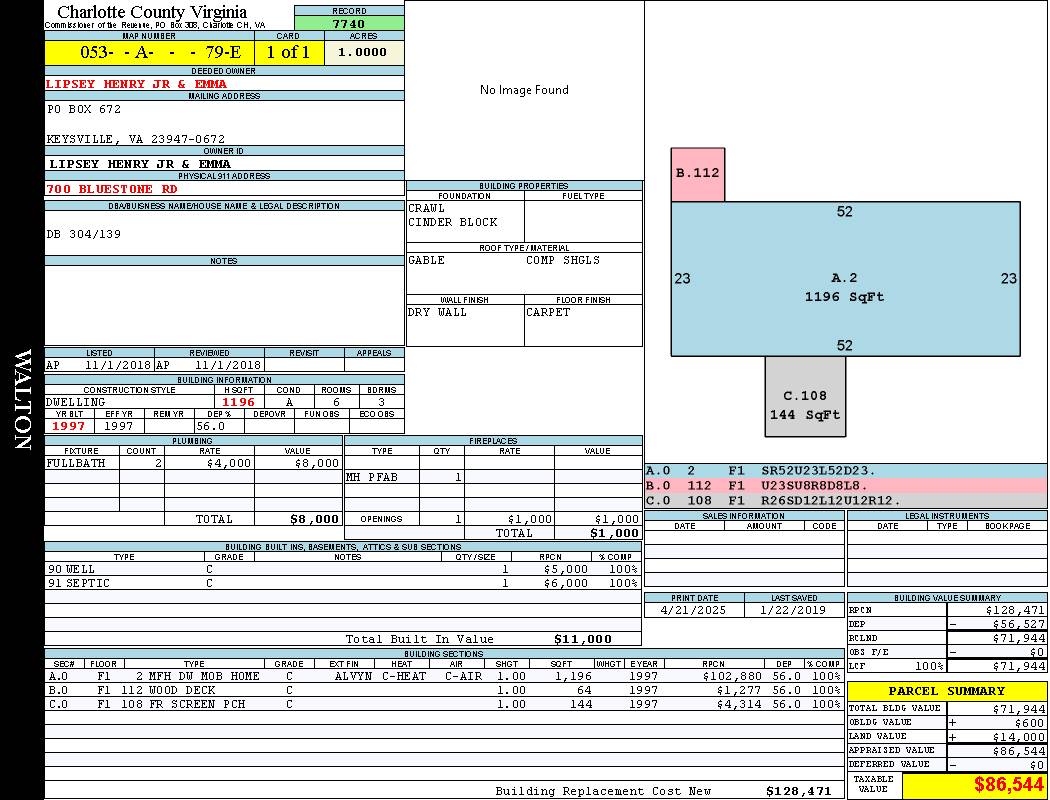The image size is (1050, 800).
Task: Click wall finish value DRY WALL
Action: point(437,312)
